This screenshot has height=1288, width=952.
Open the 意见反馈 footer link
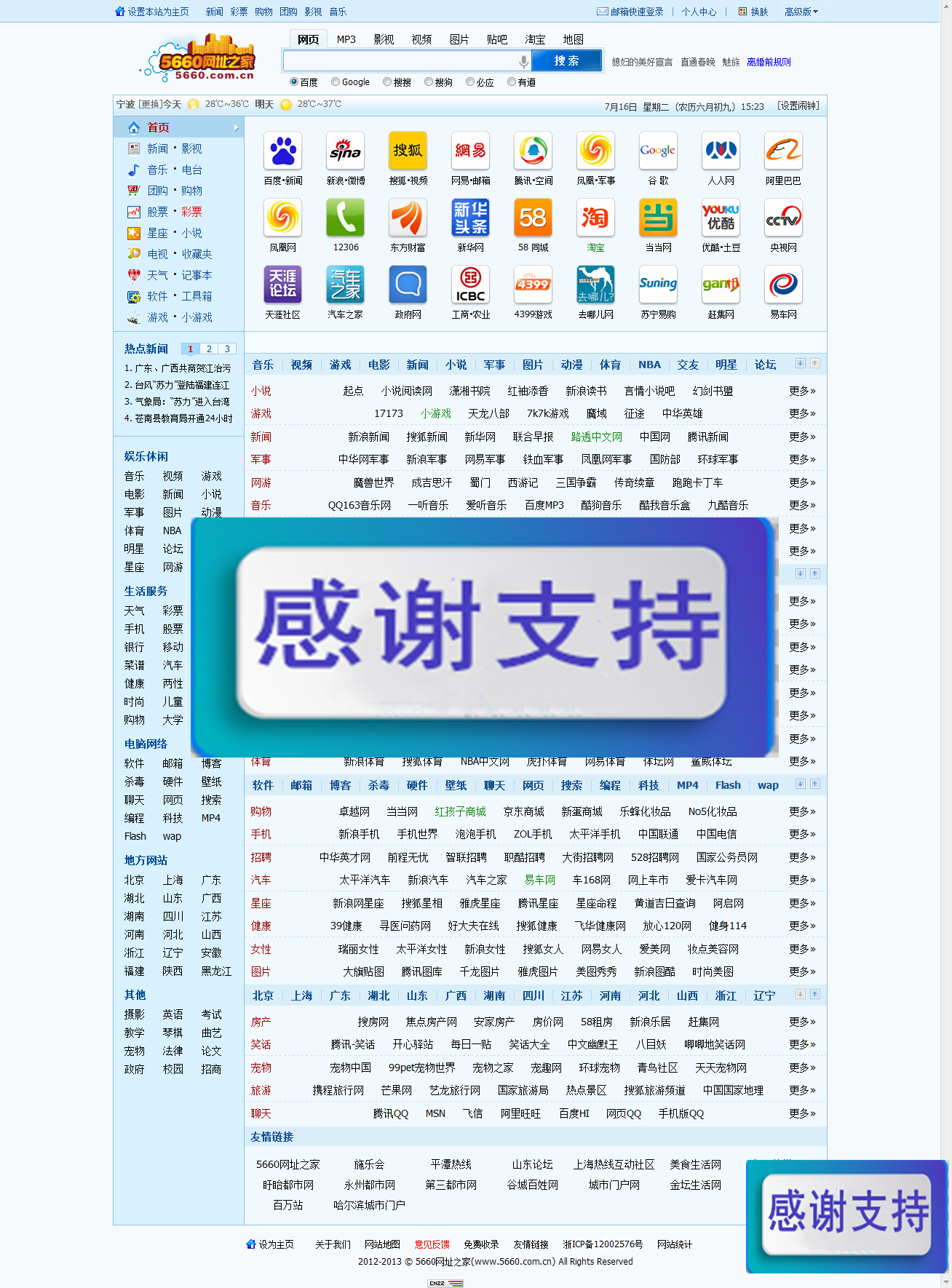[x=432, y=1244]
